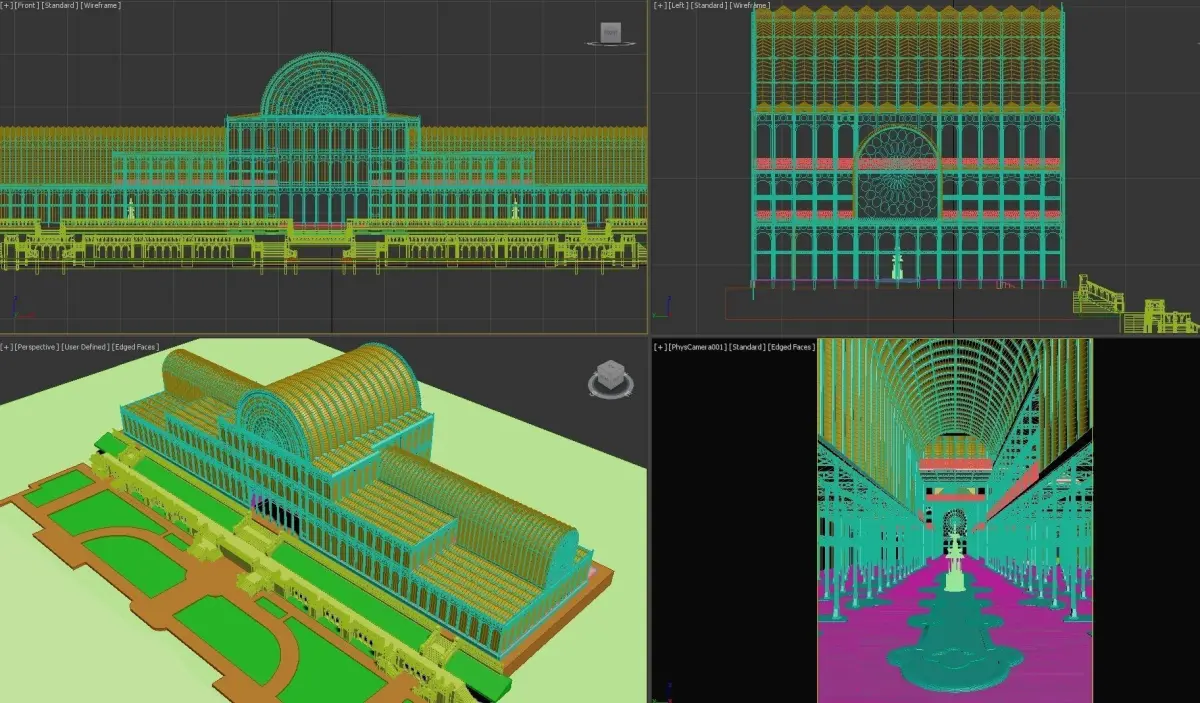The height and width of the screenshot is (703, 1200).
Task: Open the [+] menu of the PhysCamera001 viewport
Action: pos(660,347)
